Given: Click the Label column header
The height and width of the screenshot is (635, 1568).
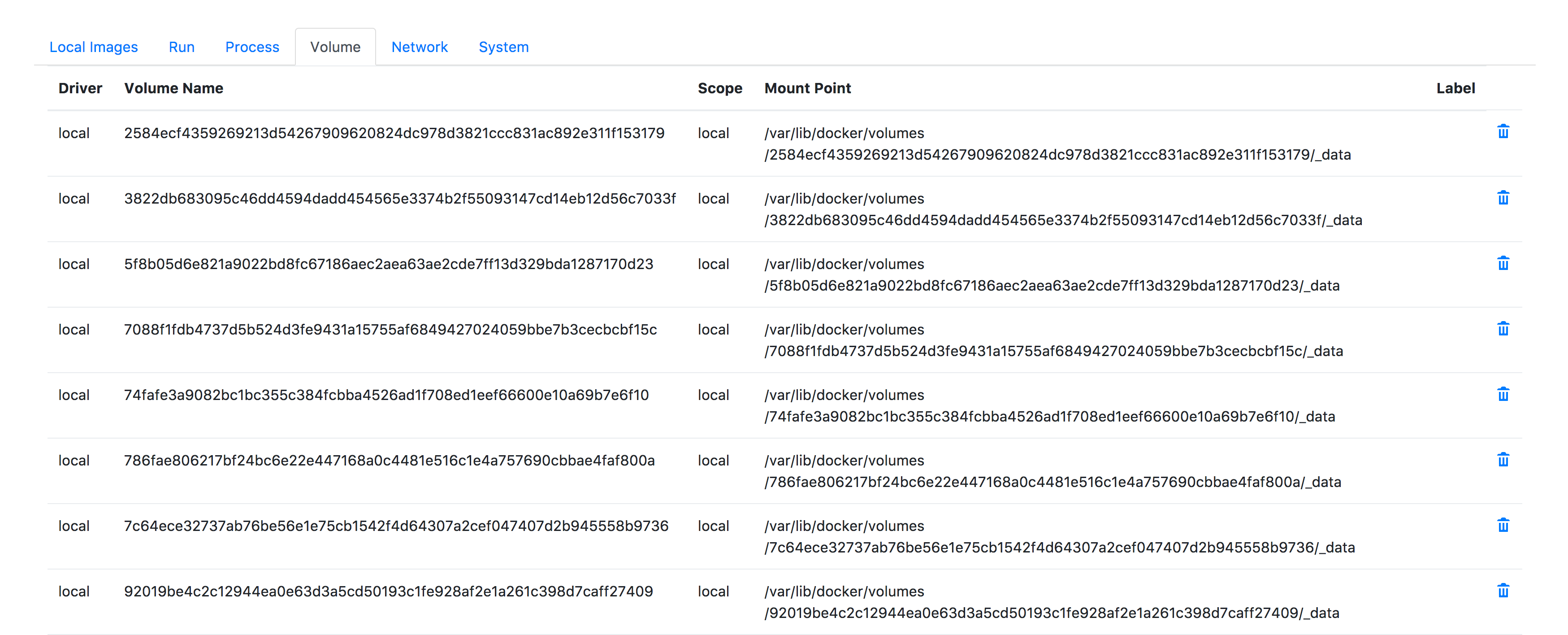Looking at the screenshot, I should pos(1455,88).
